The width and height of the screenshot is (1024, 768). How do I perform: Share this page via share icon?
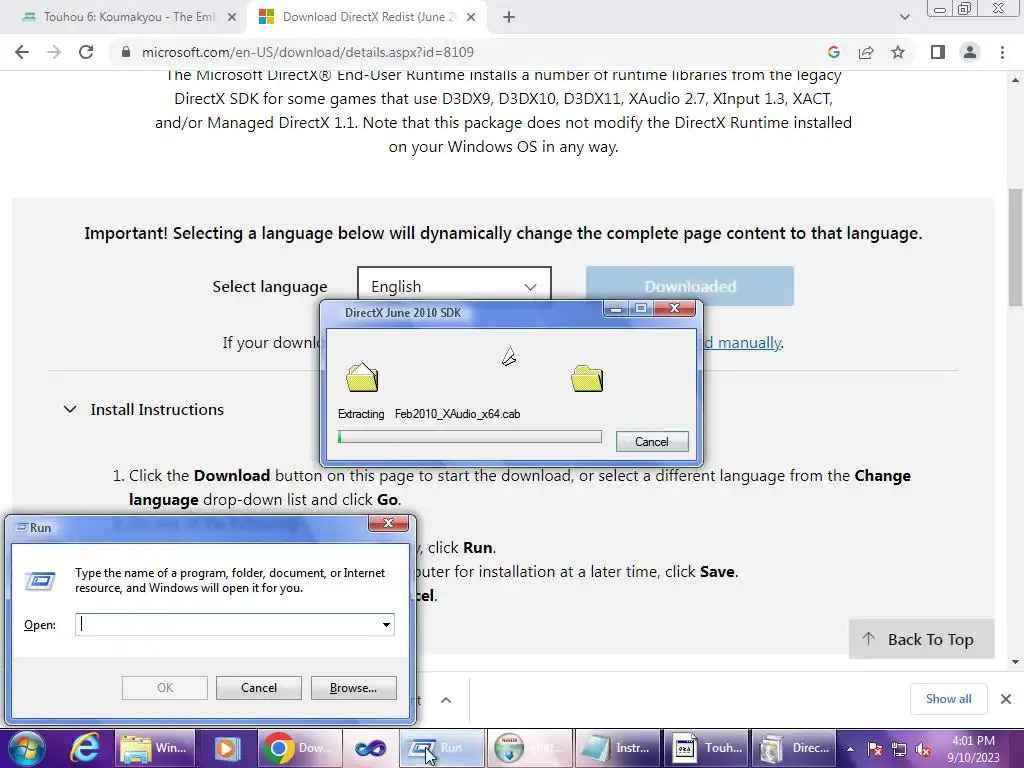click(866, 52)
